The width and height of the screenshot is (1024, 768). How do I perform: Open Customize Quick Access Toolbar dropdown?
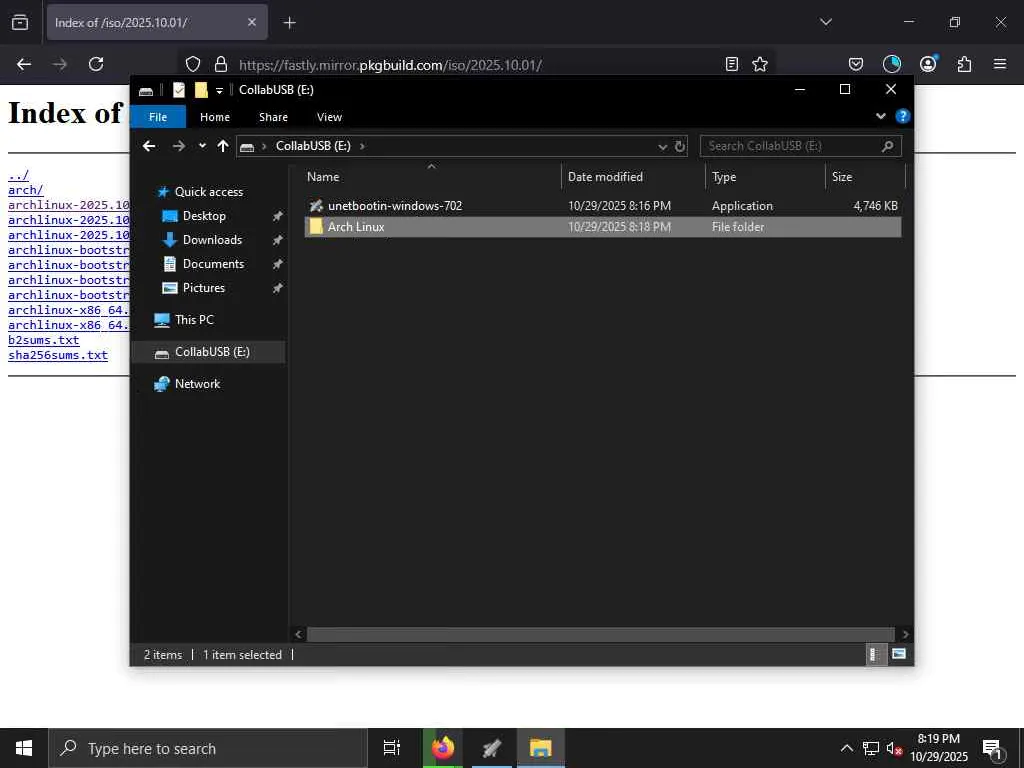pos(219,90)
